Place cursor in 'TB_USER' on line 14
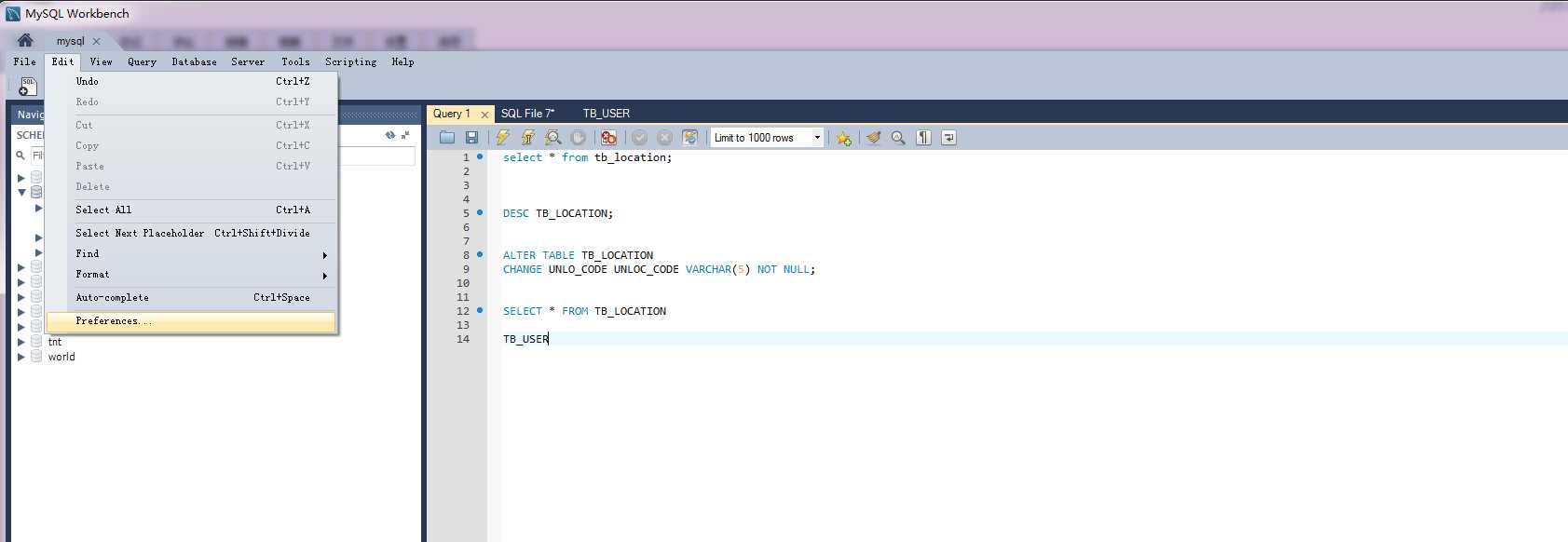The image size is (1568, 542). click(525, 339)
